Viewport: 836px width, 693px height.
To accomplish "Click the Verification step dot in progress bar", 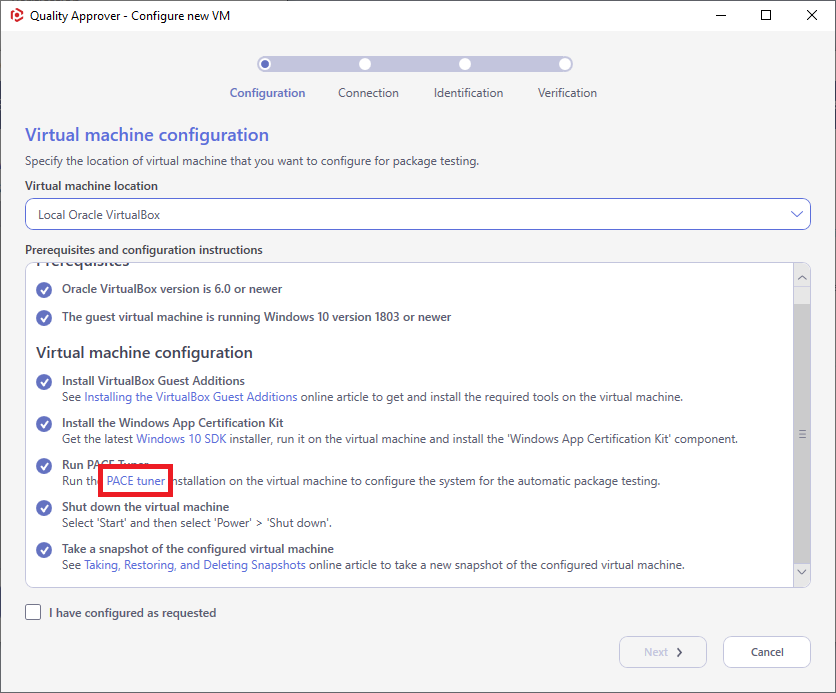I will [565, 64].
